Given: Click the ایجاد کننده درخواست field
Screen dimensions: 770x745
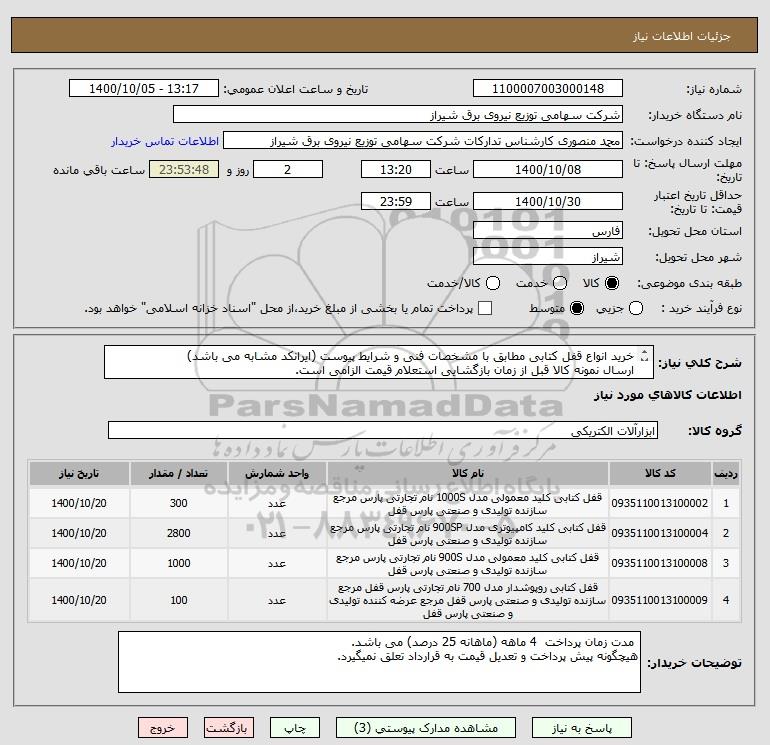Looking at the screenshot, I should pos(423,141).
